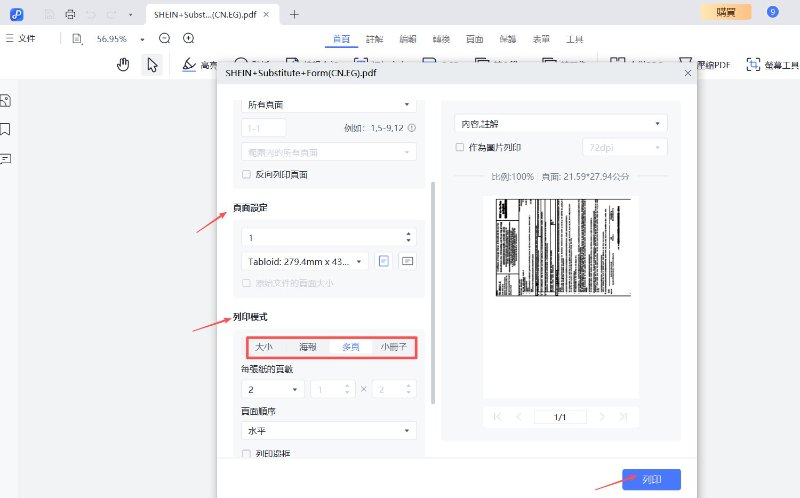Toggle the 作為圖片列印 checkbox
The height and width of the screenshot is (498, 800).
[460, 147]
